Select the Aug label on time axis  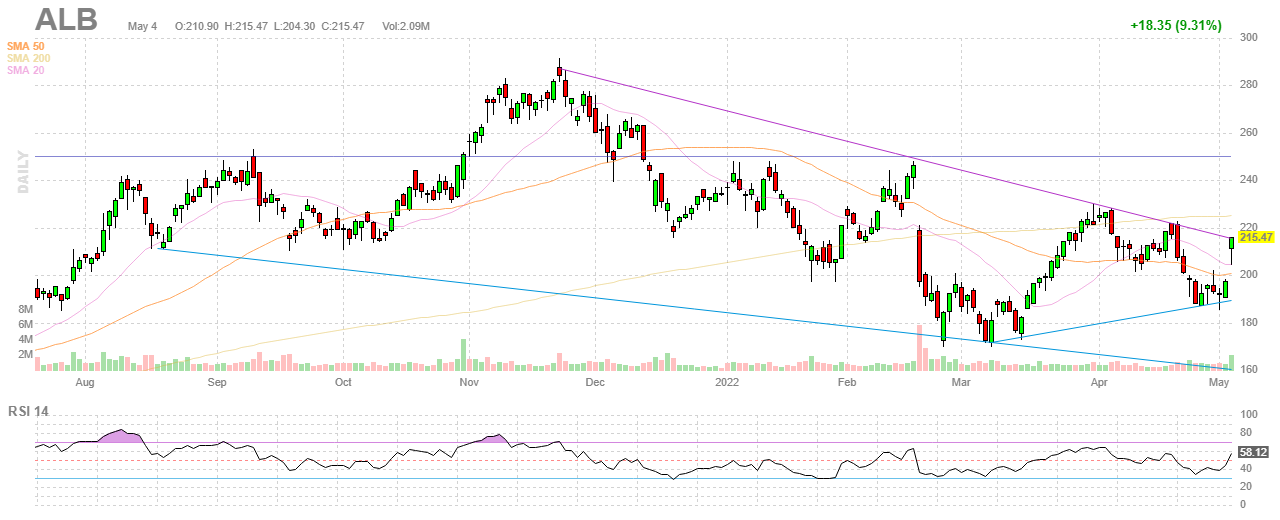85,382
